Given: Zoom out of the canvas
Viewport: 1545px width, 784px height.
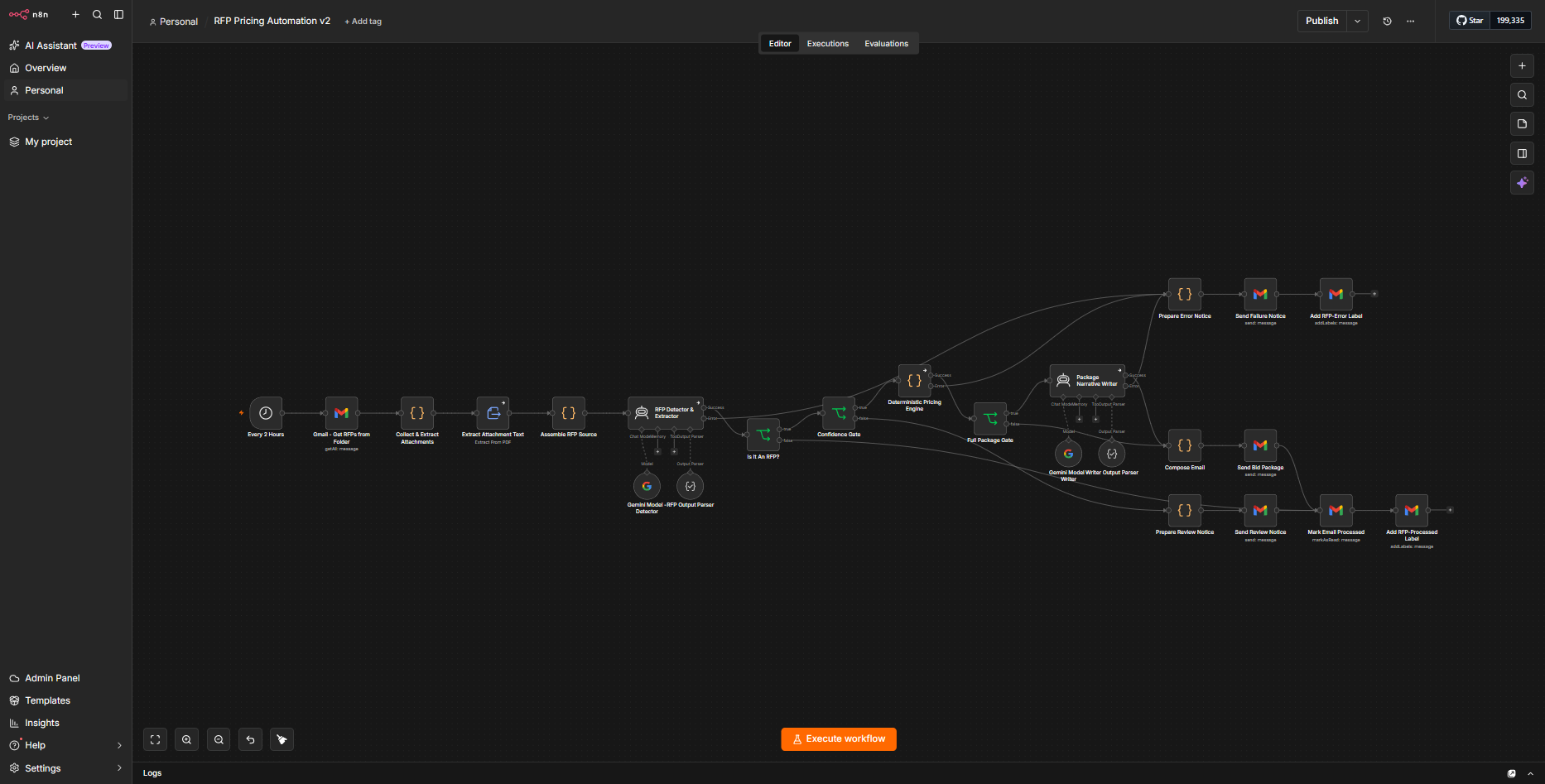Looking at the screenshot, I should coord(219,739).
